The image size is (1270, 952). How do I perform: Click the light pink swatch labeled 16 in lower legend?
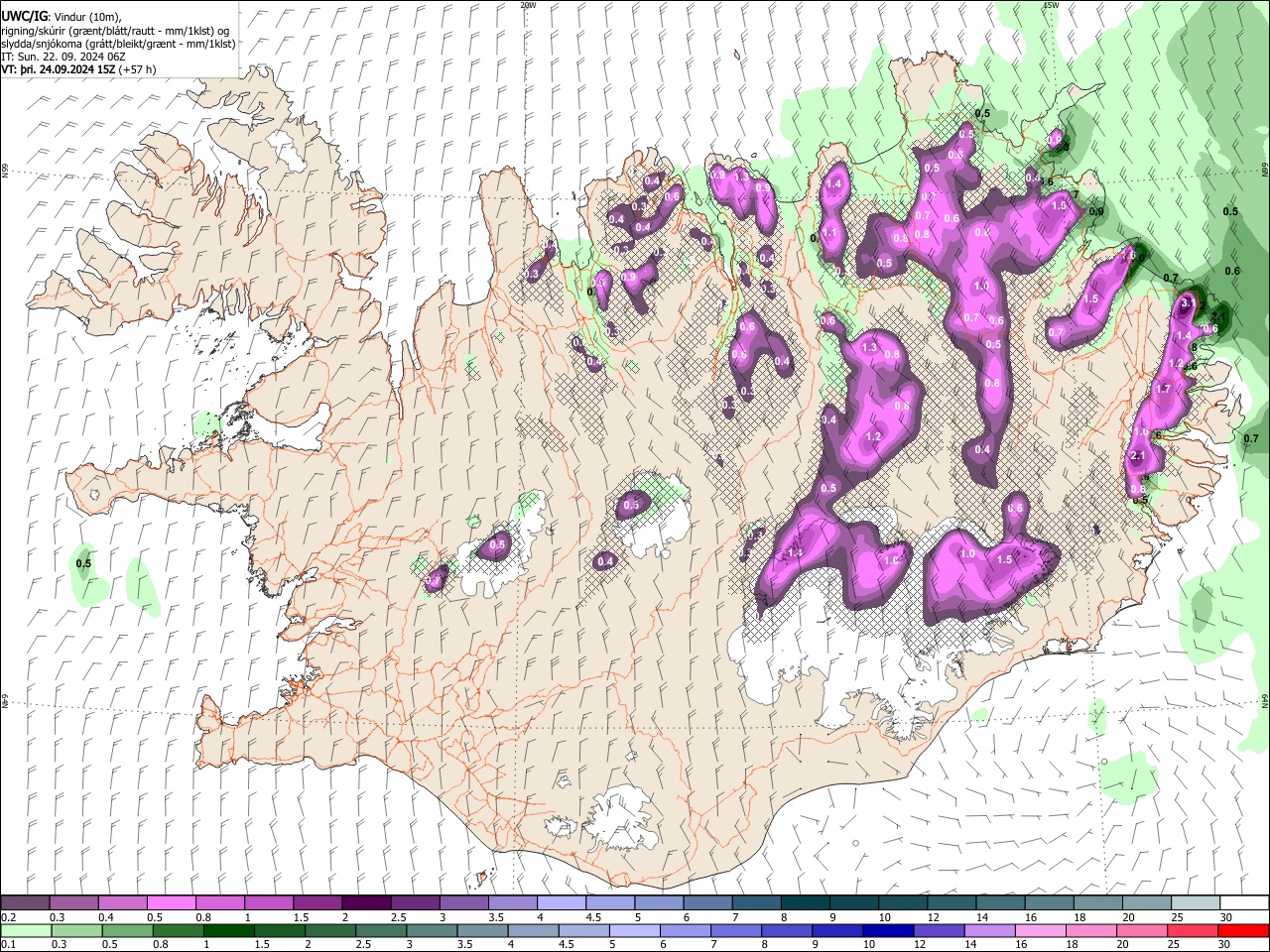1041,930
